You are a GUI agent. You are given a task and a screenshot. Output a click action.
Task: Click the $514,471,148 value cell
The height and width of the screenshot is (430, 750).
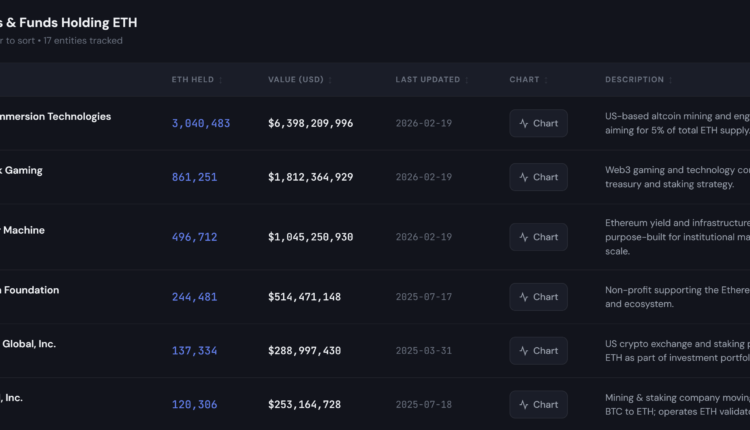[304, 297]
